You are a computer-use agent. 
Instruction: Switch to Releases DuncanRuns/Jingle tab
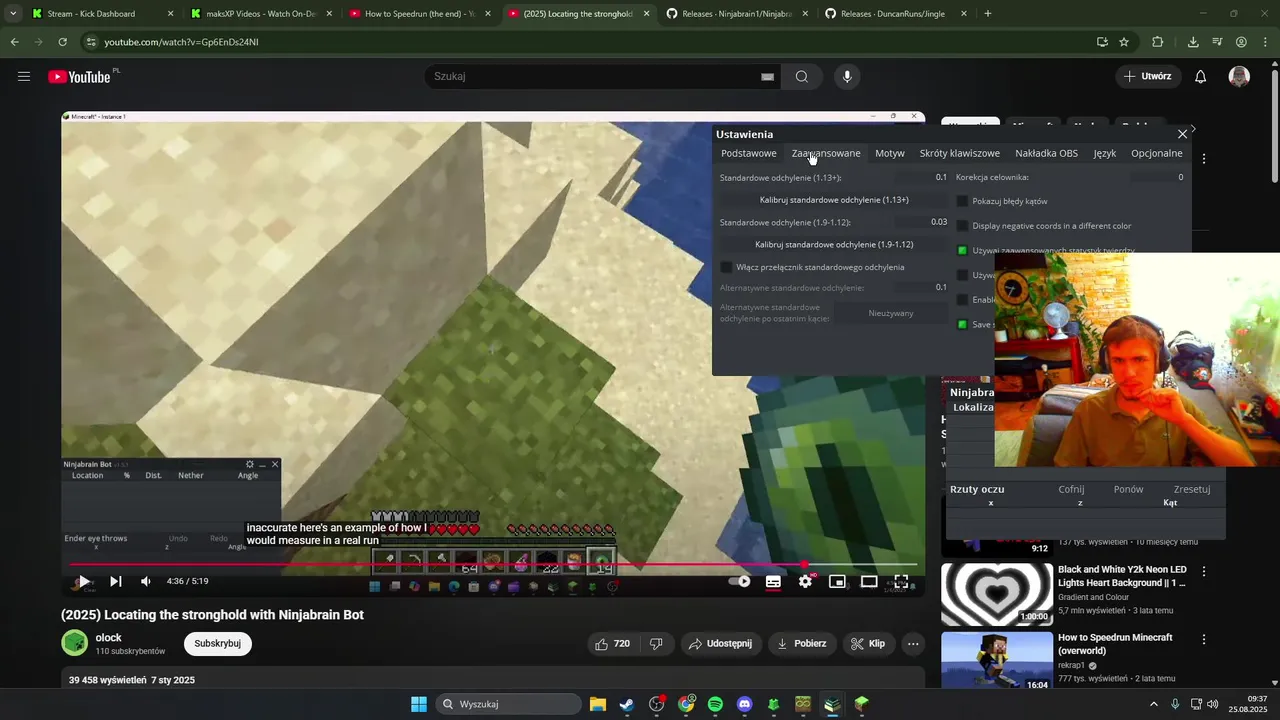pyautogui.click(x=896, y=14)
